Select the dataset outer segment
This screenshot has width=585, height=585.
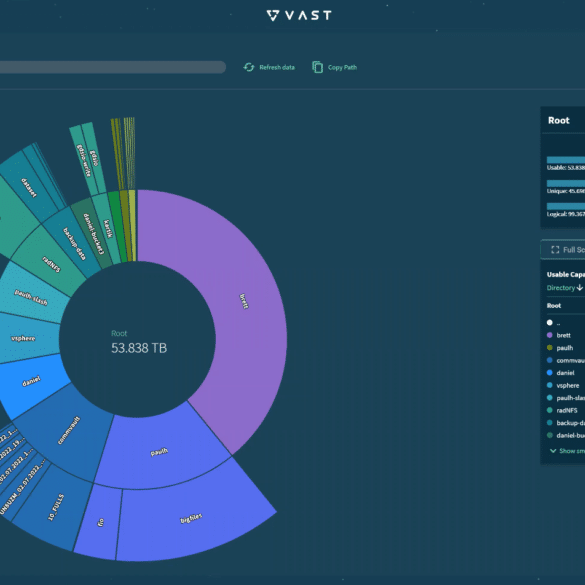30,187
